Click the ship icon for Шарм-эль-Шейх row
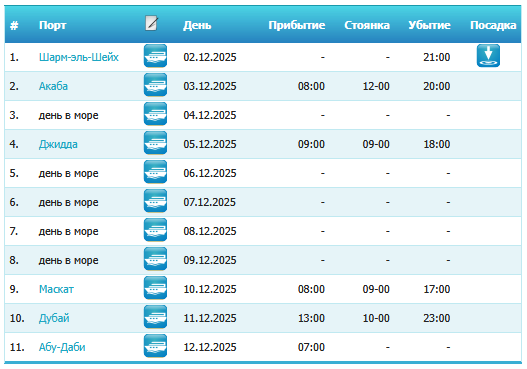Screen dimensions: 527x369 pyautogui.click(x=155, y=56)
